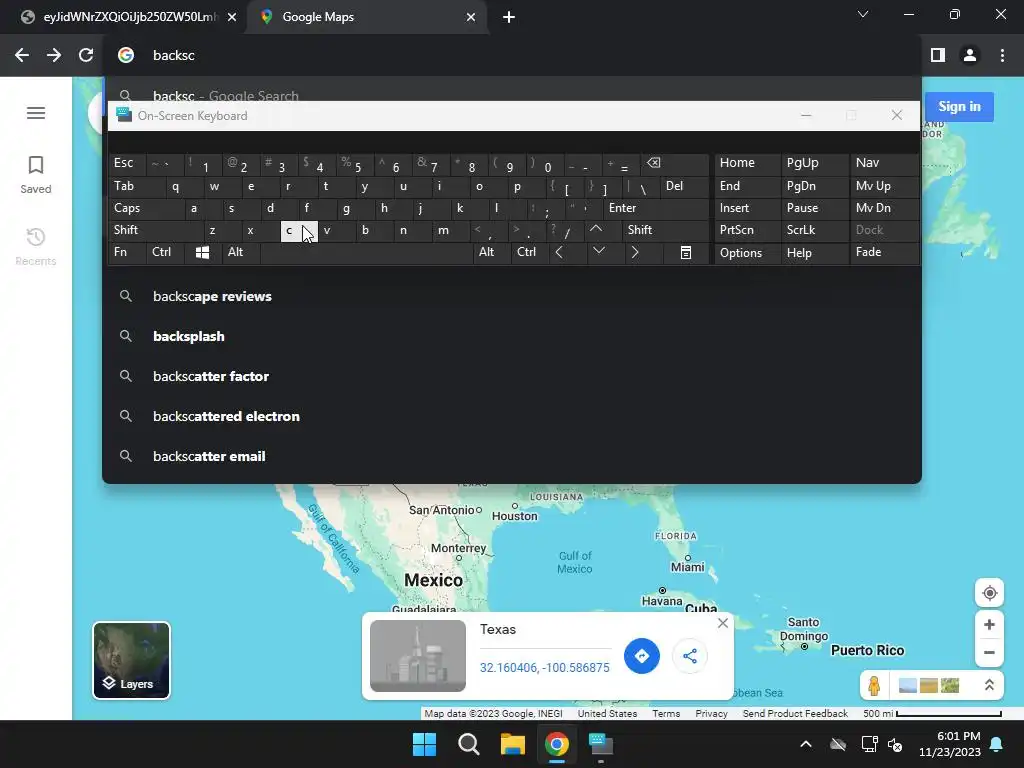Click the right arrow key on keyboard
Screen dimensions: 1024x768
pyautogui.click(x=634, y=252)
